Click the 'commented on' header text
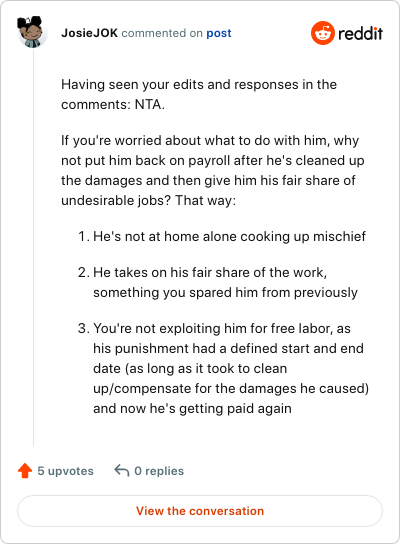This screenshot has width=400, height=544. coord(162,33)
